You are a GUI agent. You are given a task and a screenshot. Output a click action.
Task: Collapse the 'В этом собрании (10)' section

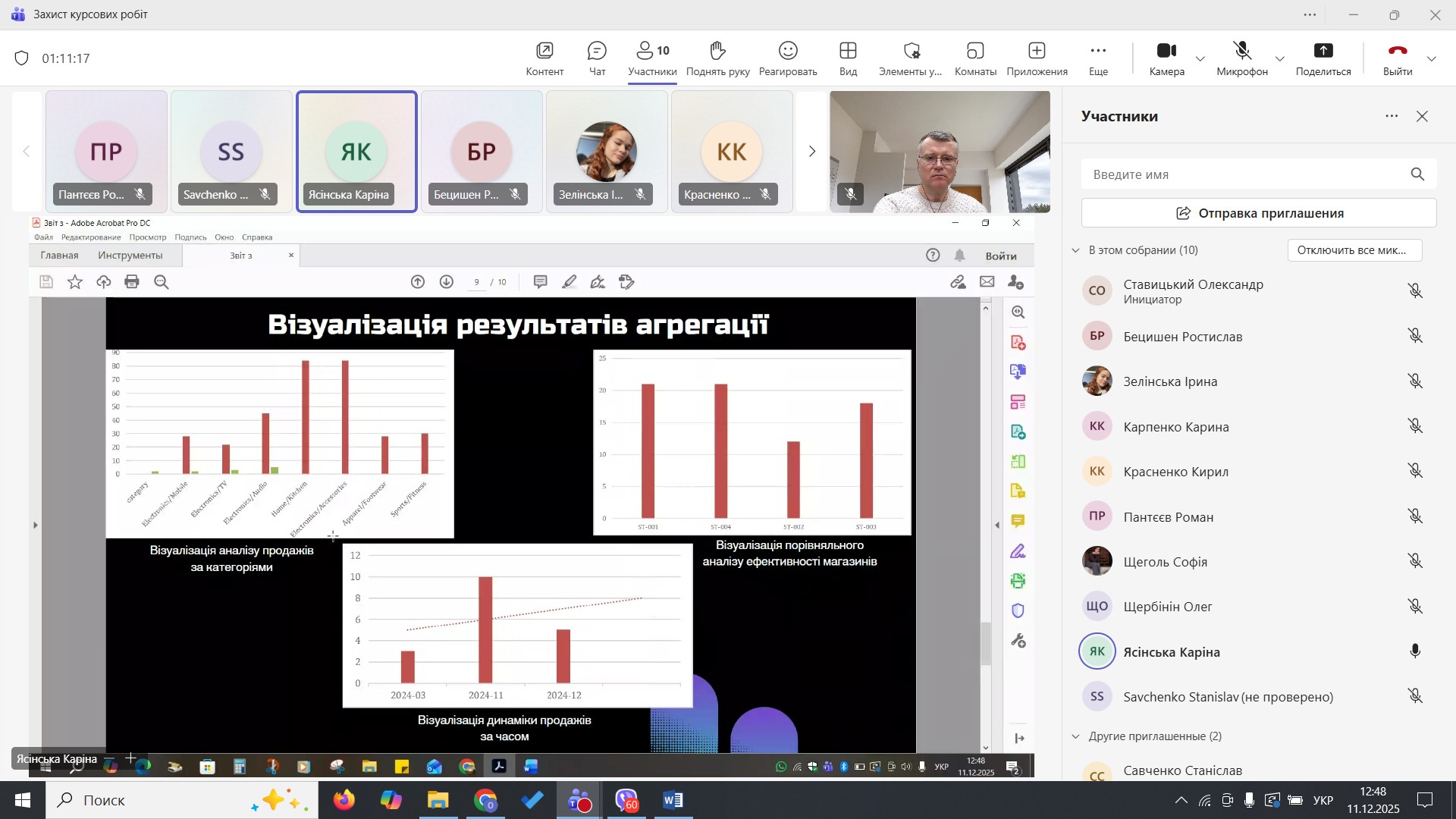(1075, 250)
